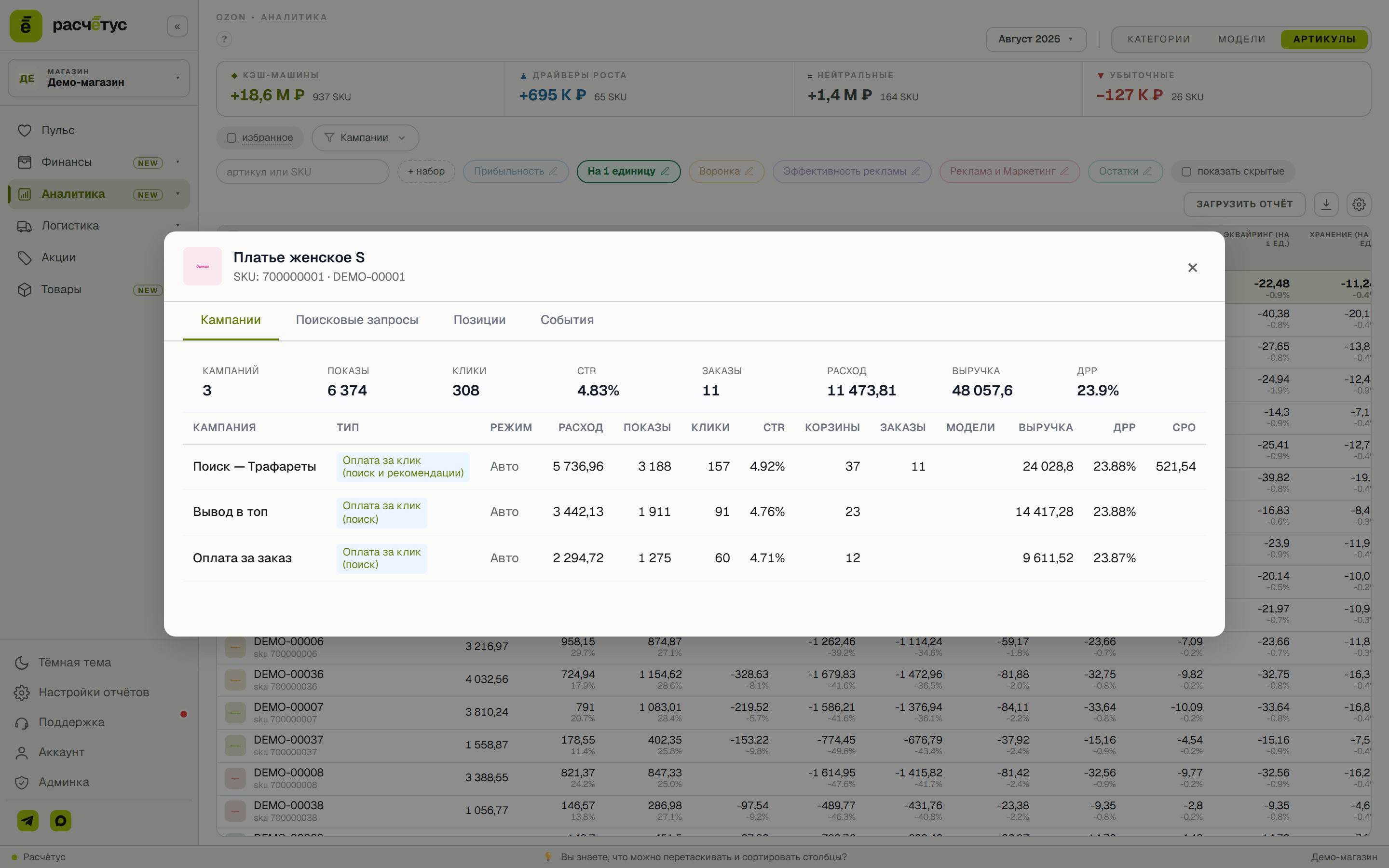Click the Логистика truck icon
Screen dimensions: 1389x868
(24, 226)
